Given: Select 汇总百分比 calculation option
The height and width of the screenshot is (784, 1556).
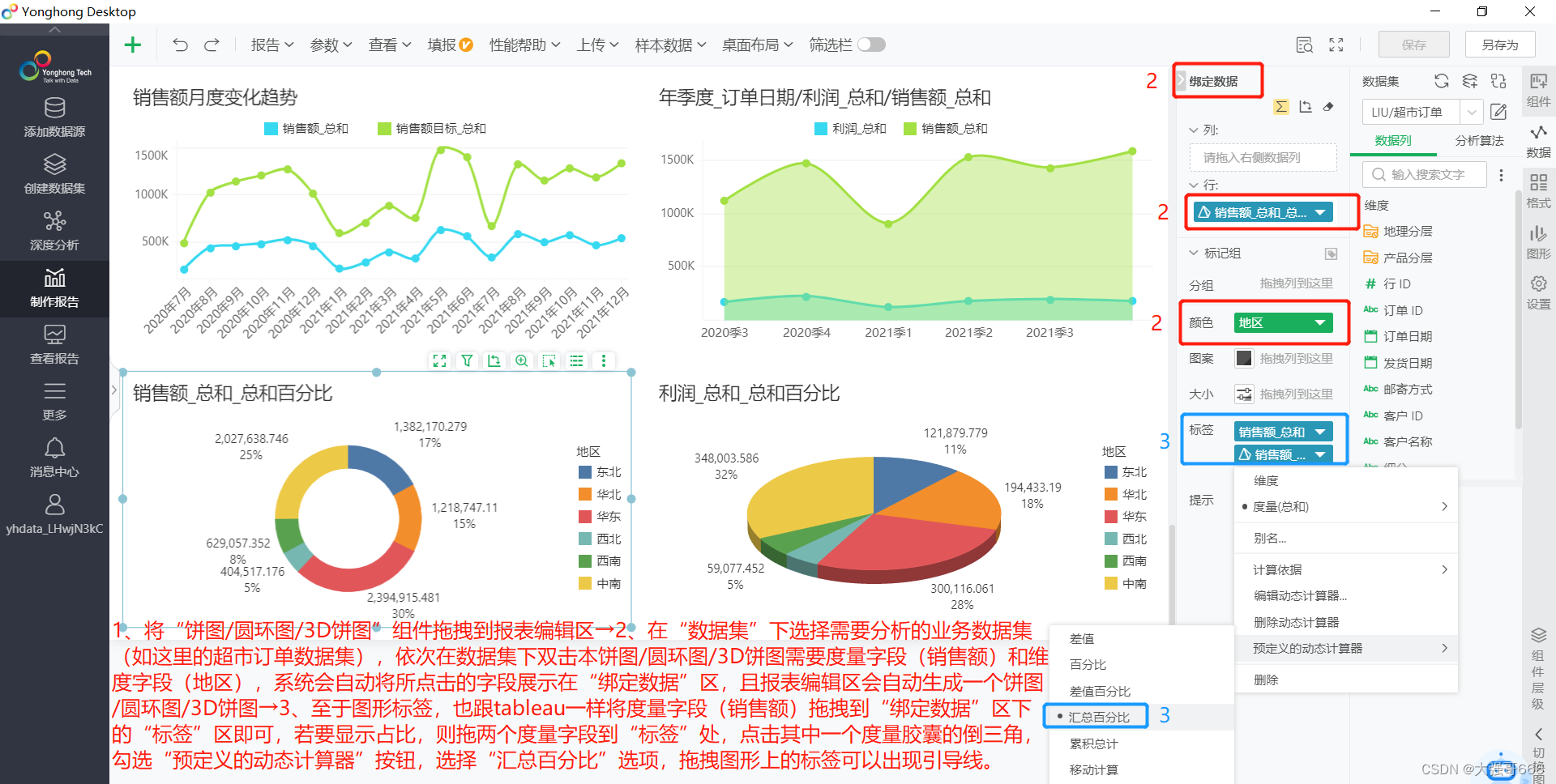Looking at the screenshot, I should pos(1099,717).
